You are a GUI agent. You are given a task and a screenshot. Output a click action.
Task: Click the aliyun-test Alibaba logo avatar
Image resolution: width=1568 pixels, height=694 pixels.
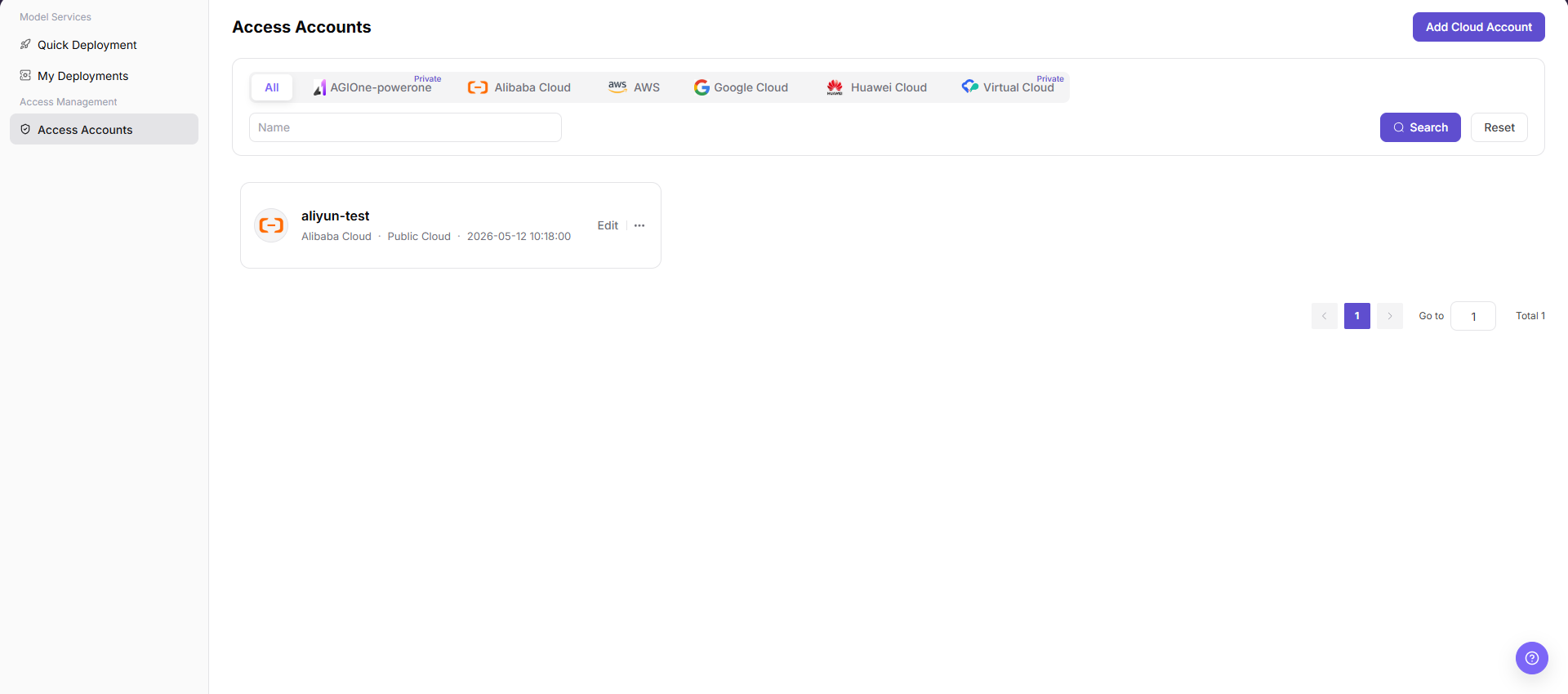click(271, 225)
